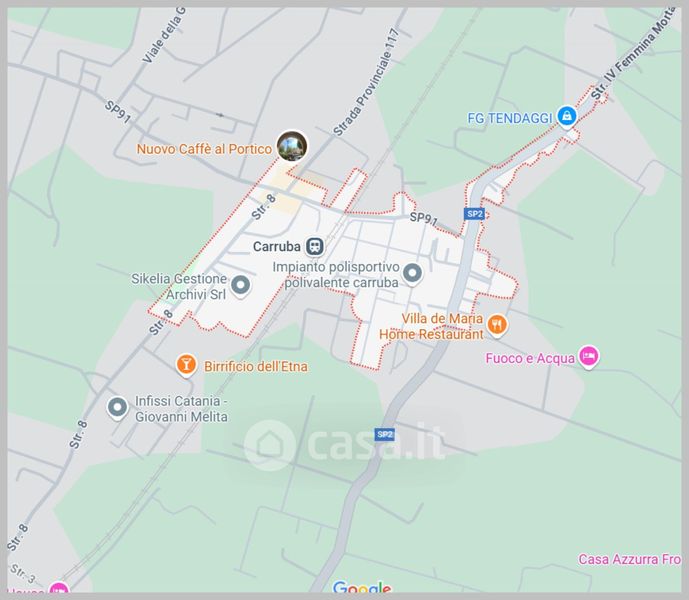Select the Birrificio dell'Etna cocktail pin
The width and height of the screenshot is (689, 600).
[x=186, y=366]
